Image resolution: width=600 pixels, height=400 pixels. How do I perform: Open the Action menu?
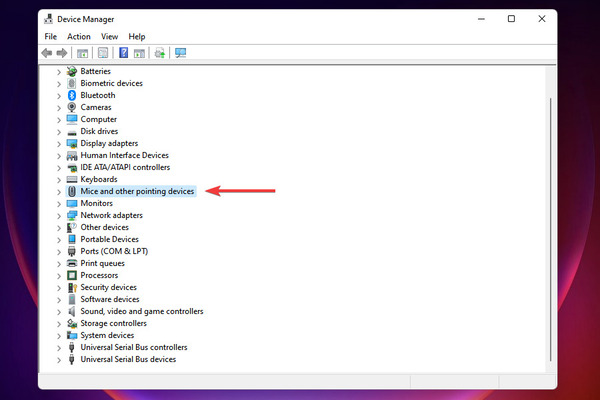pos(79,36)
